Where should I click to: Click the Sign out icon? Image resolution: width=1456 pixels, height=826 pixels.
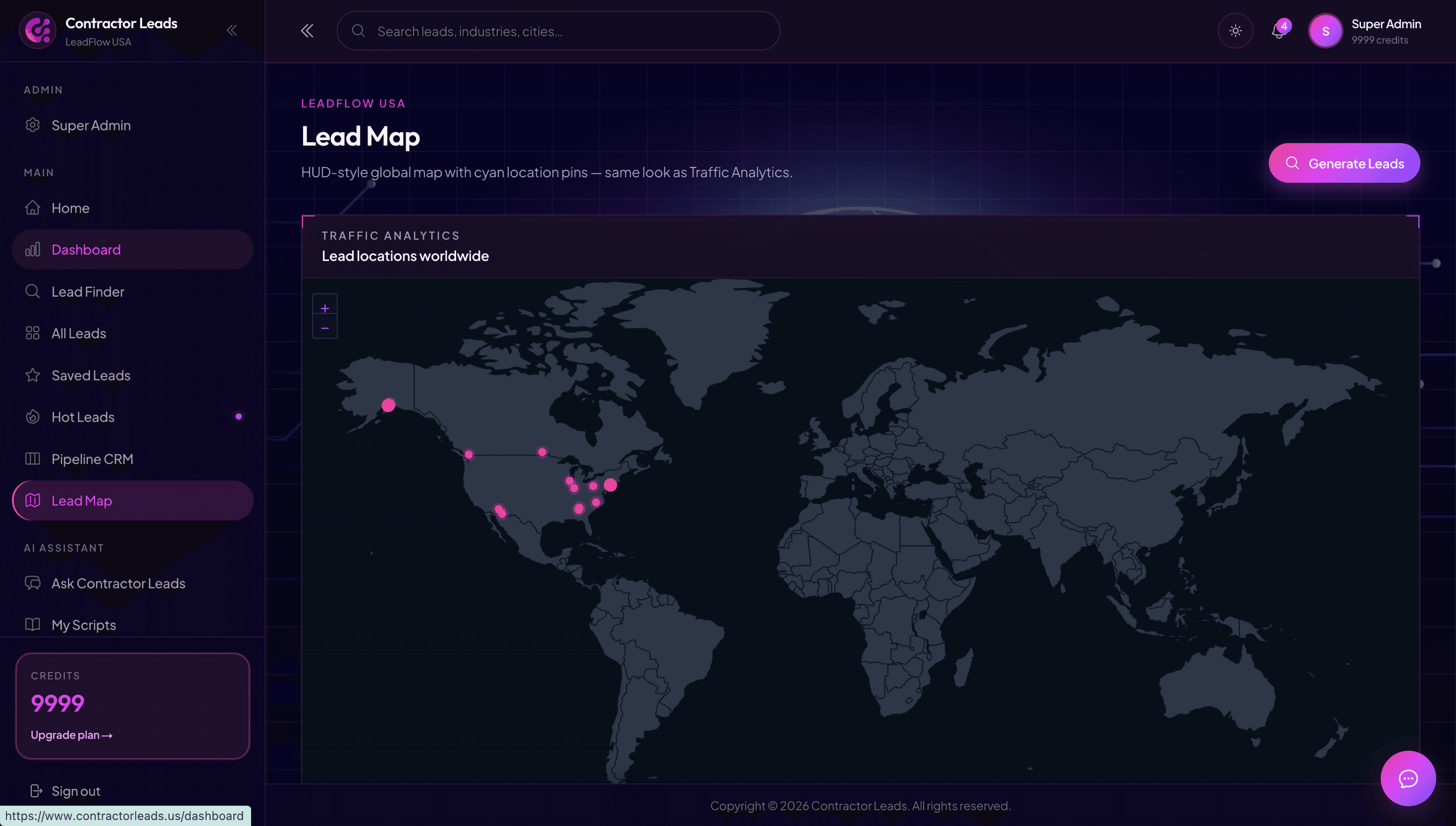36,791
